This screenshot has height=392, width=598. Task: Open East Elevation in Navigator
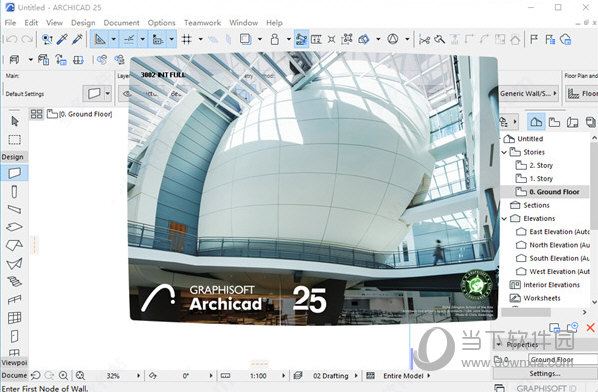click(553, 231)
